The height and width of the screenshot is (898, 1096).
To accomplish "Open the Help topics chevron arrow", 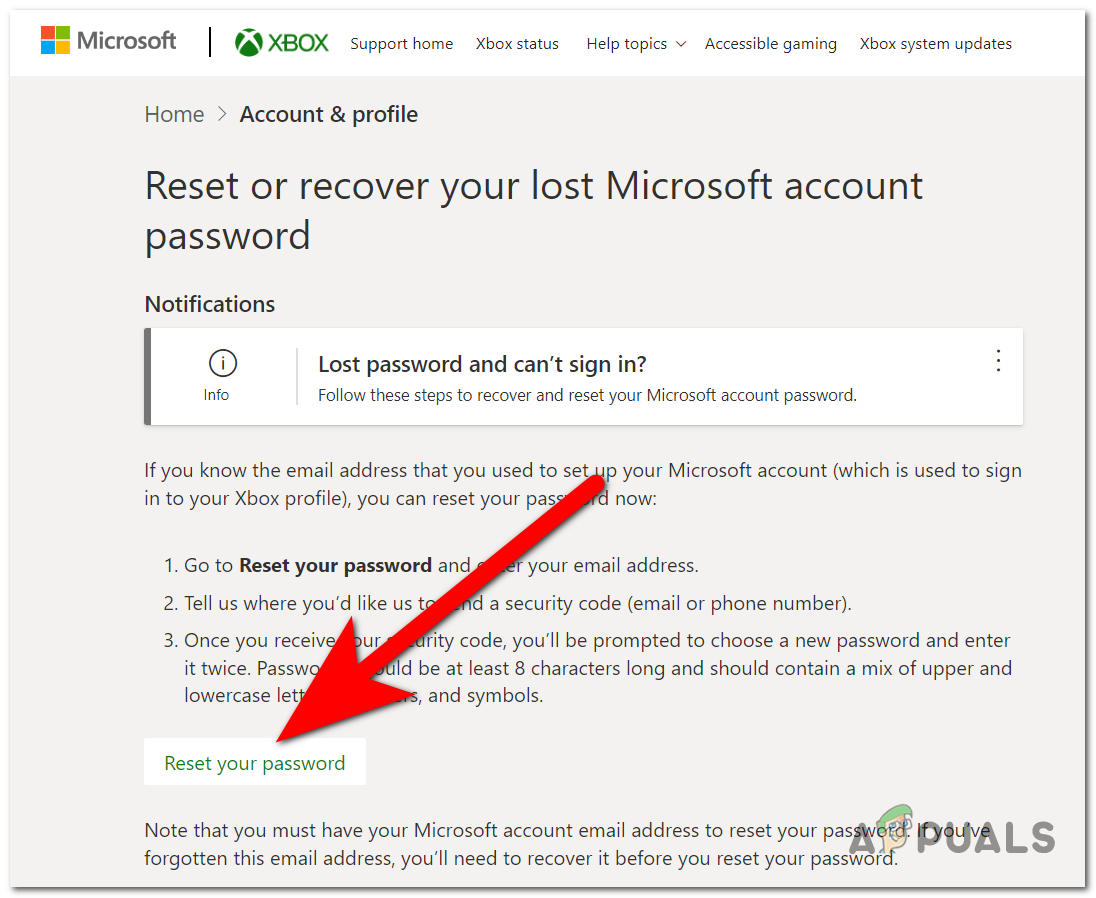I will click(682, 44).
